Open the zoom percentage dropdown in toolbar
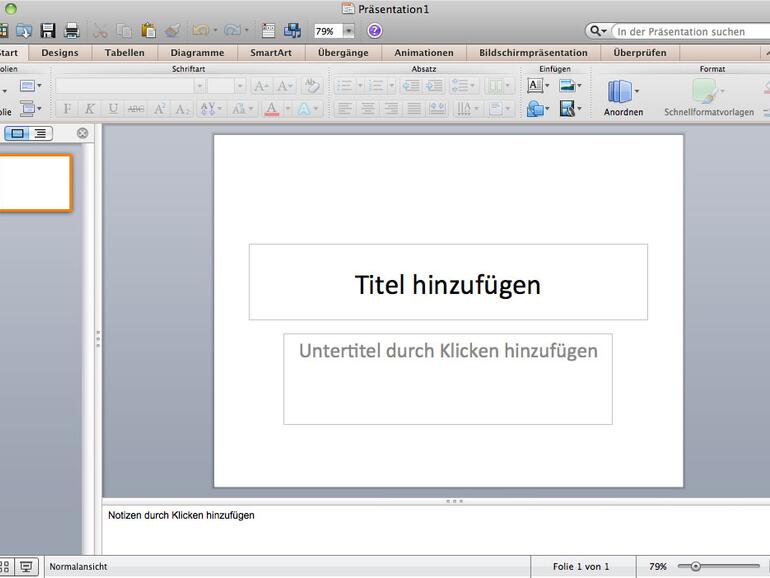Screen dimensions: 770x578 348,31
